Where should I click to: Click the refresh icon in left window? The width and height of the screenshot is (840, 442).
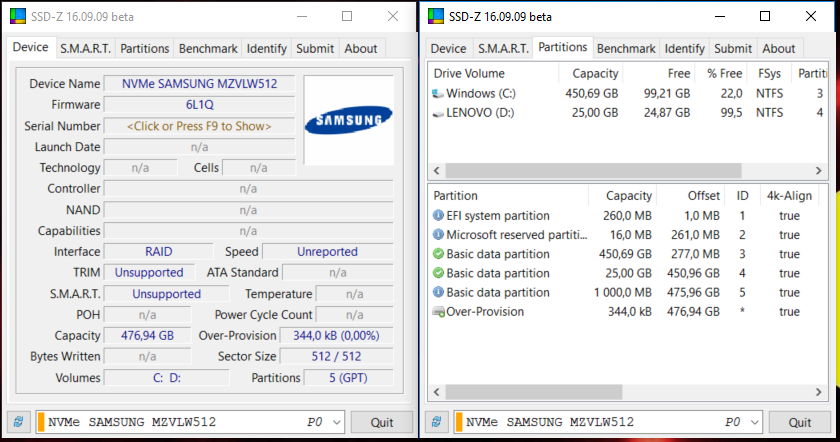(19, 422)
